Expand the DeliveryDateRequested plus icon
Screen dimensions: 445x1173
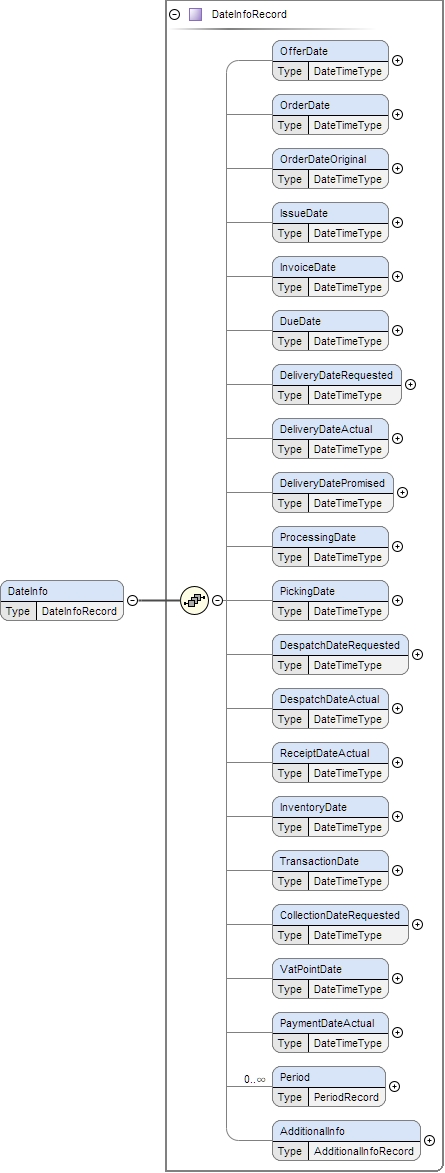(411, 385)
